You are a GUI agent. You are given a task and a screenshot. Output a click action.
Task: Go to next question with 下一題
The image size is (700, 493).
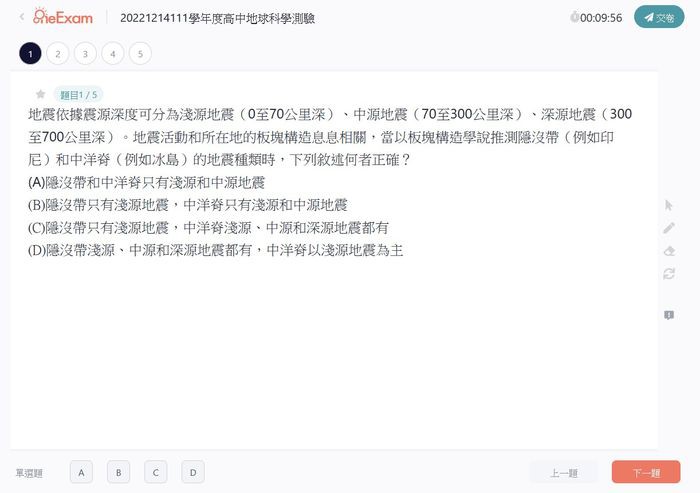(x=646, y=472)
